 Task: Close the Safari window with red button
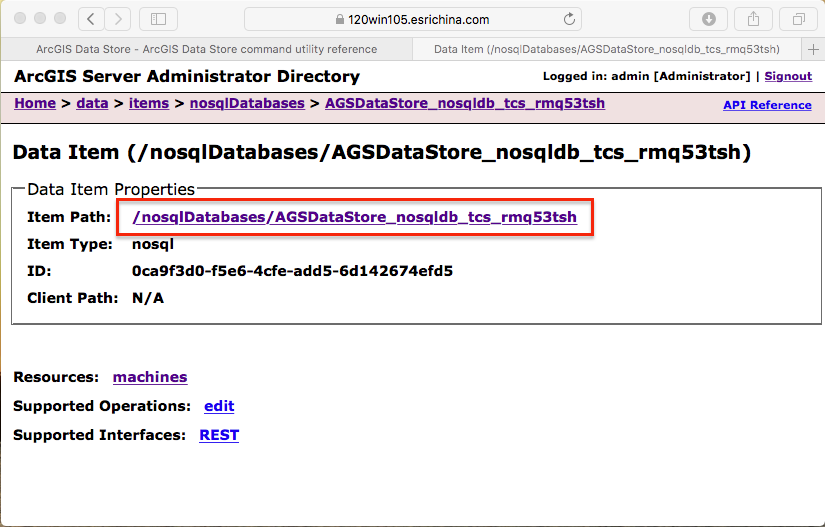click(x=20, y=18)
